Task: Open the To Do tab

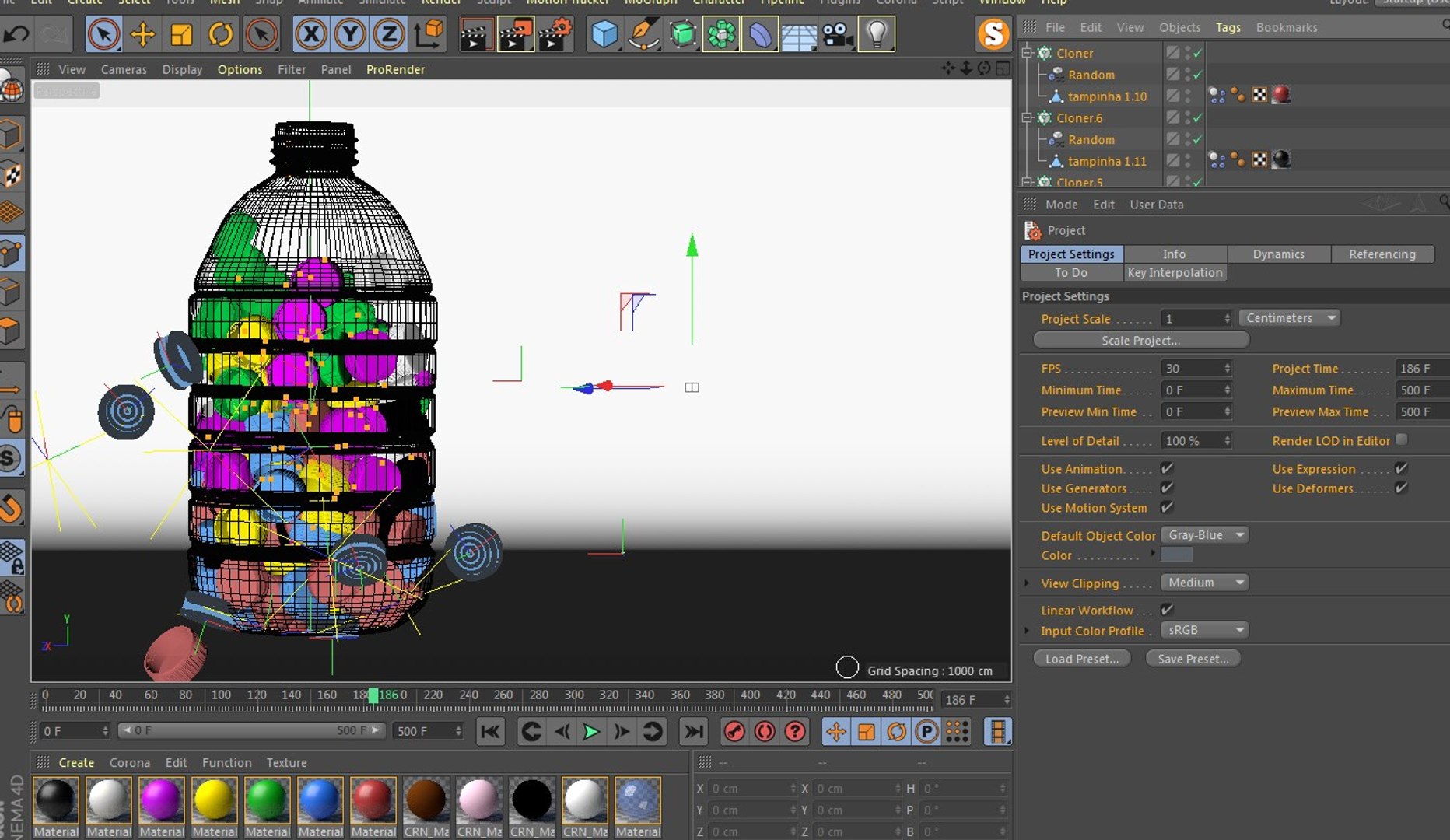Action: (x=1071, y=273)
